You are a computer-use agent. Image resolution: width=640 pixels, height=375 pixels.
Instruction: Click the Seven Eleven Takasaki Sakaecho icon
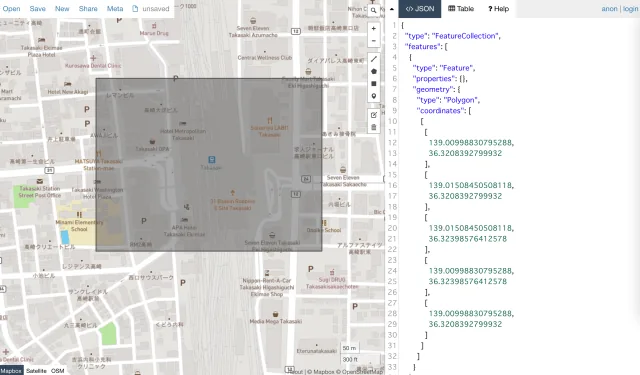pyautogui.click(x=343, y=170)
